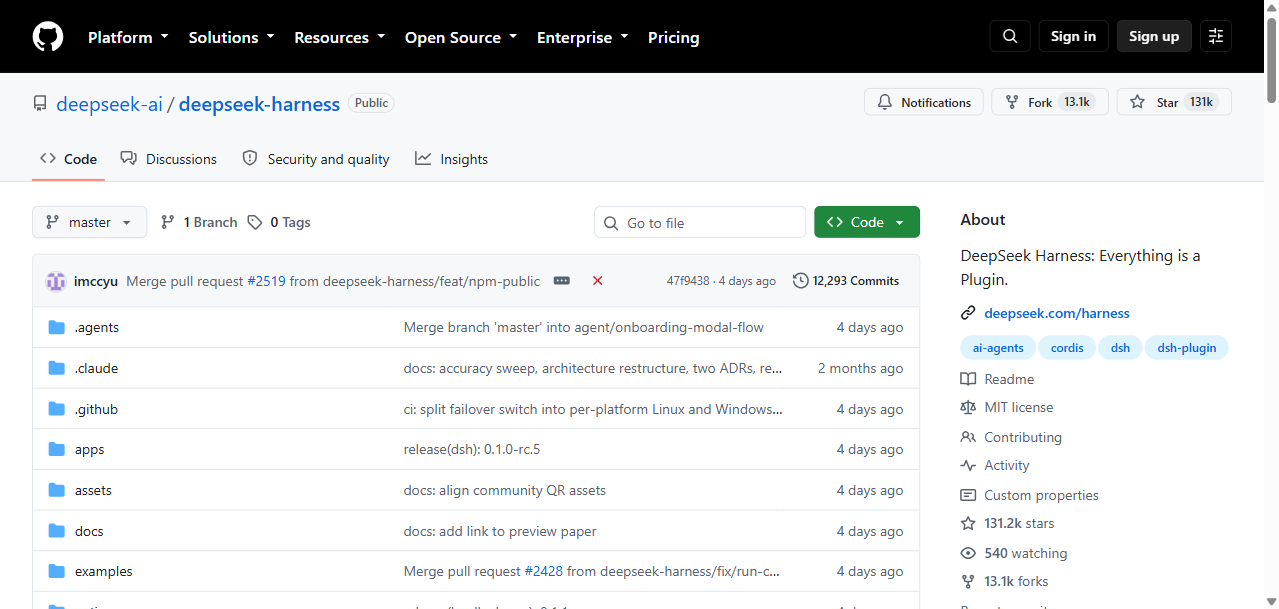The image size is (1279, 609).
Task: Click the link chain icon beside deepseek.com/harness
Action: click(x=968, y=313)
